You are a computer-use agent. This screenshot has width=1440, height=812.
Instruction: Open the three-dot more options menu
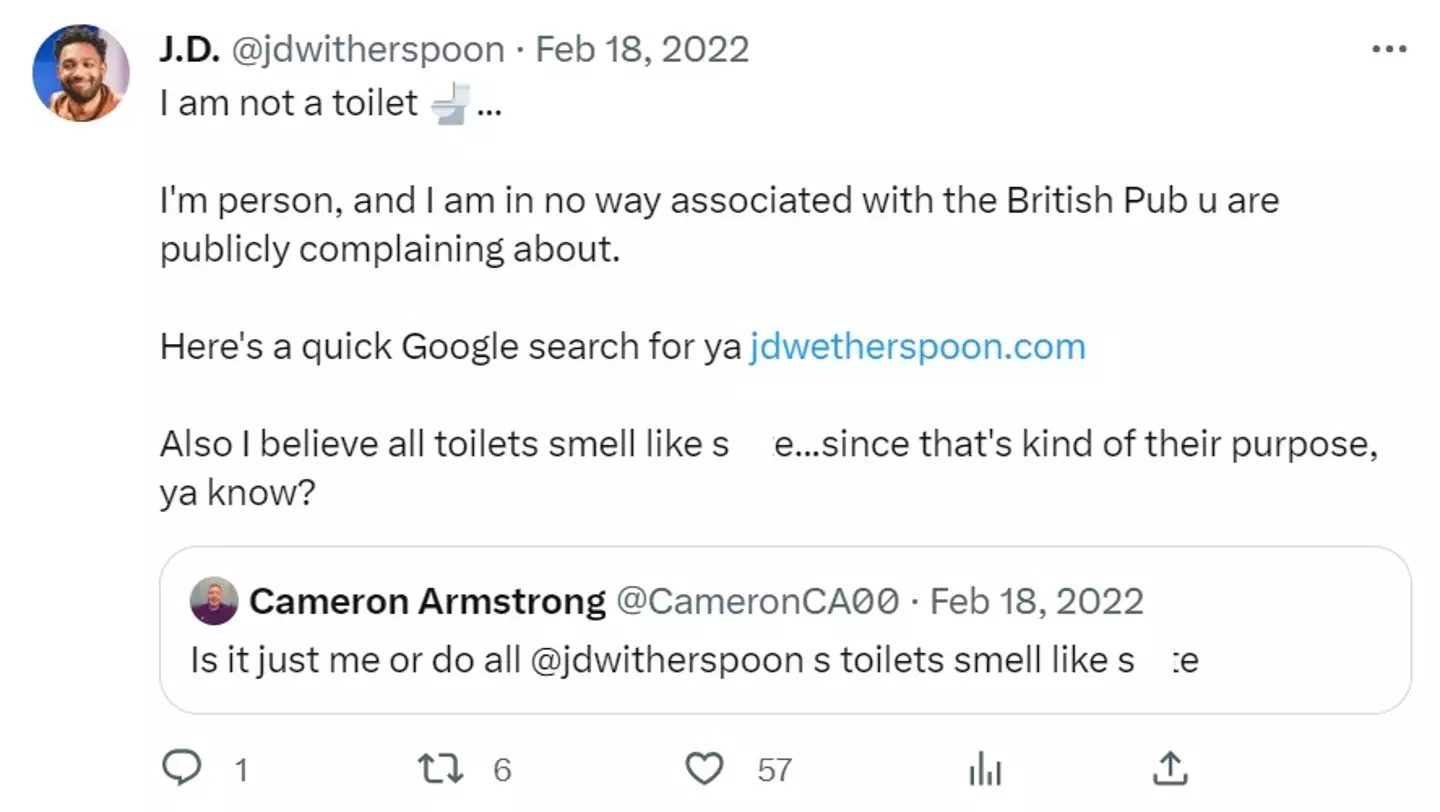(x=1389, y=50)
